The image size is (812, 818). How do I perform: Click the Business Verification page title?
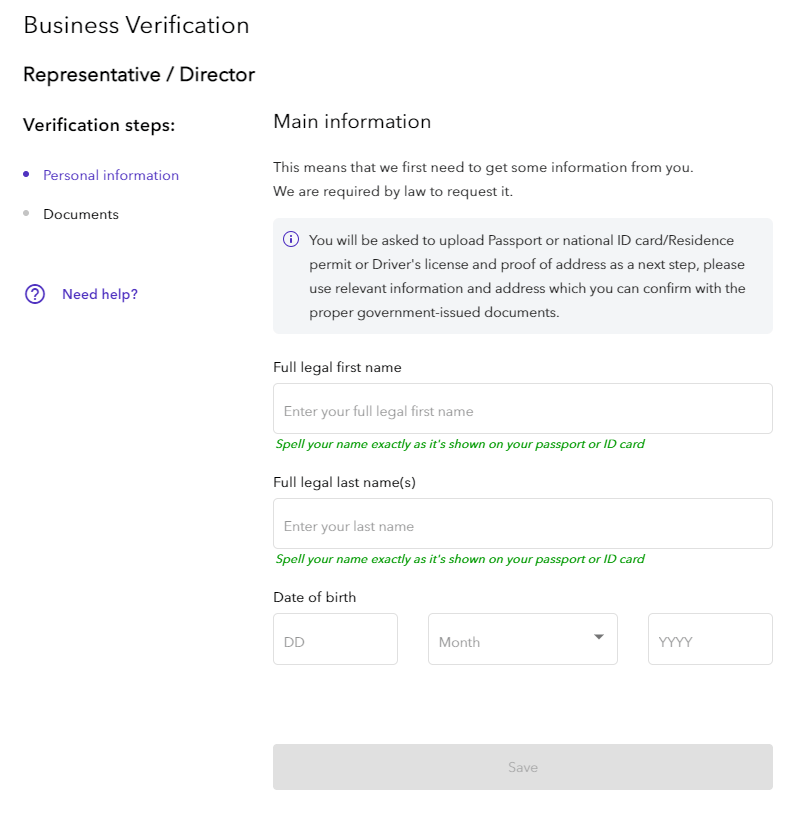click(x=136, y=25)
